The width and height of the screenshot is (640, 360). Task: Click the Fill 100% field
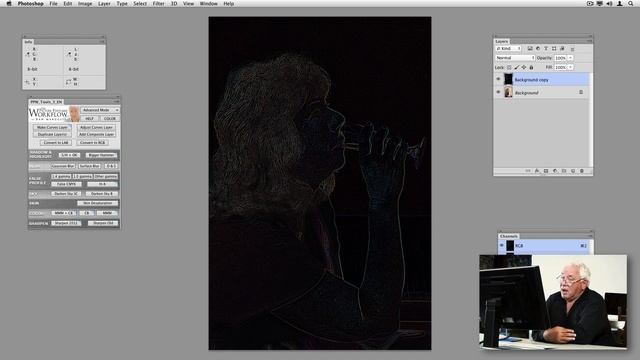click(x=560, y=67)
